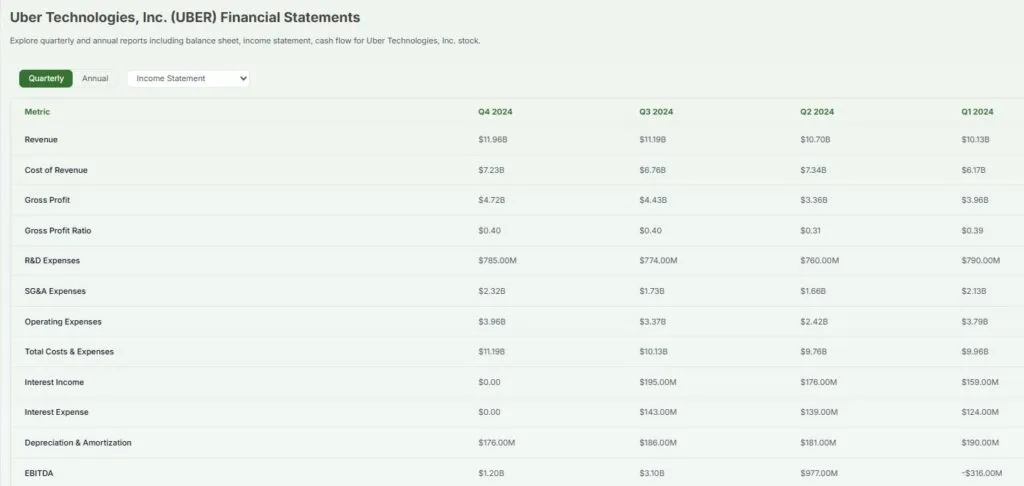Open the Income Statement dropdown

point(188,78)
